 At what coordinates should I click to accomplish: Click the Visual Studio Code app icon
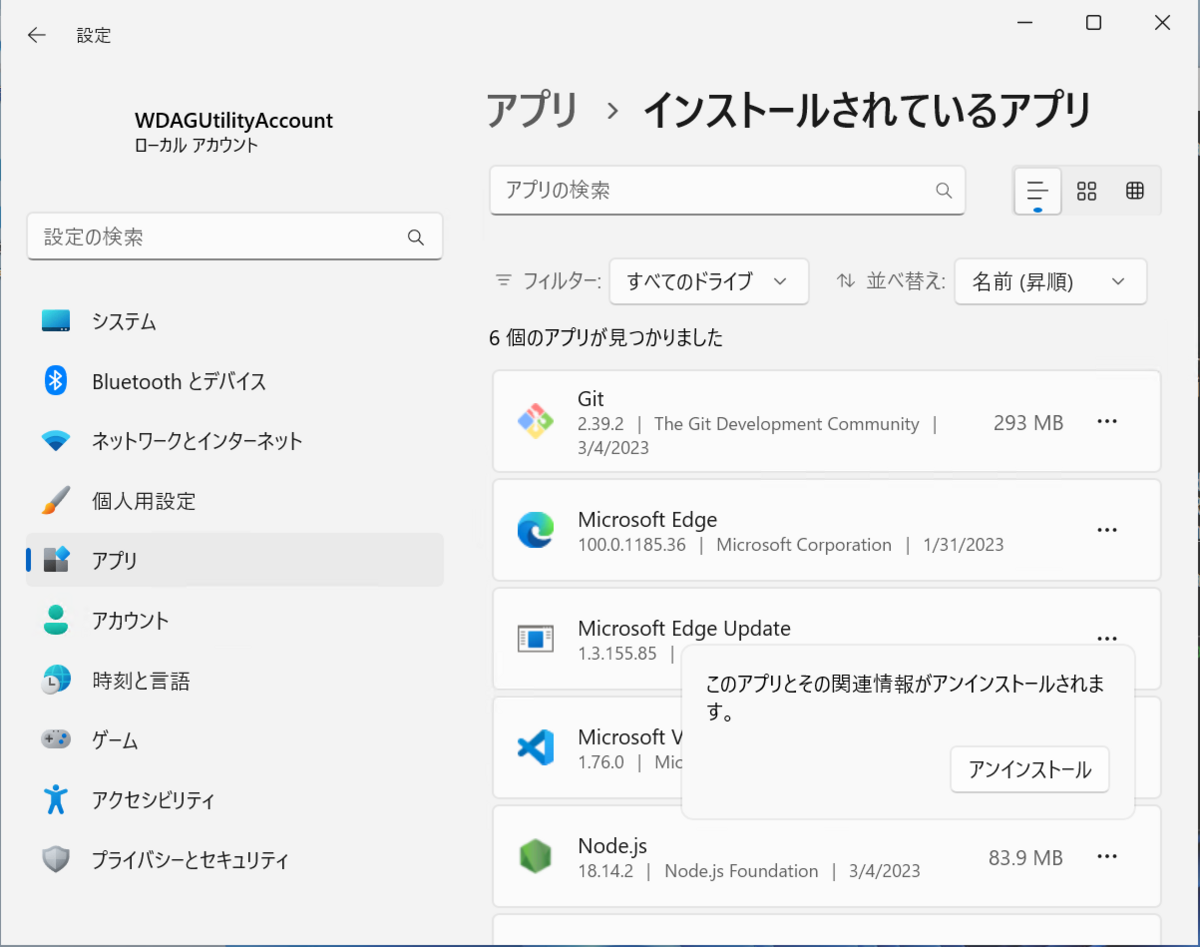pos(535,747)
